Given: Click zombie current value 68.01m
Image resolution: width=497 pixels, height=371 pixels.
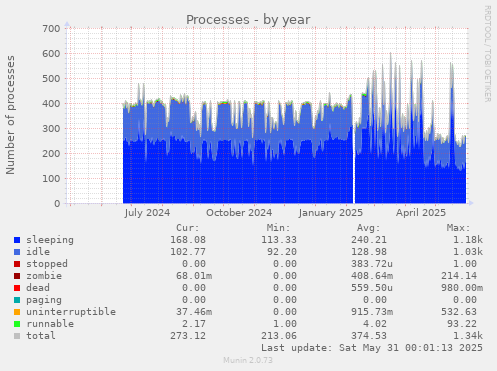Looking at the screenshot, I should click(x=194, y=276).
